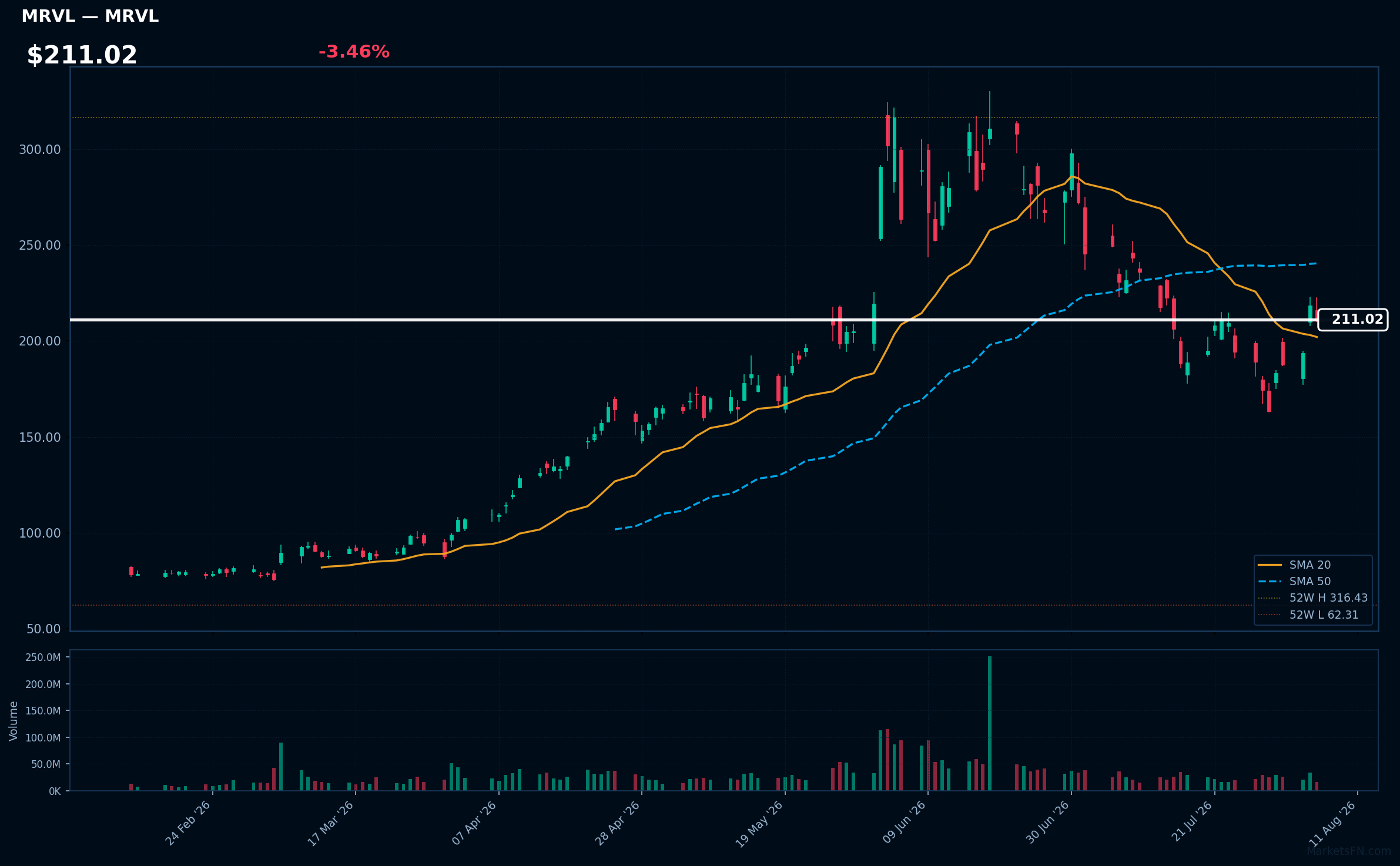Screen dimensions: 1400x866
Task: Click the 17 Mar '26 date label
Action: point(330,823)
